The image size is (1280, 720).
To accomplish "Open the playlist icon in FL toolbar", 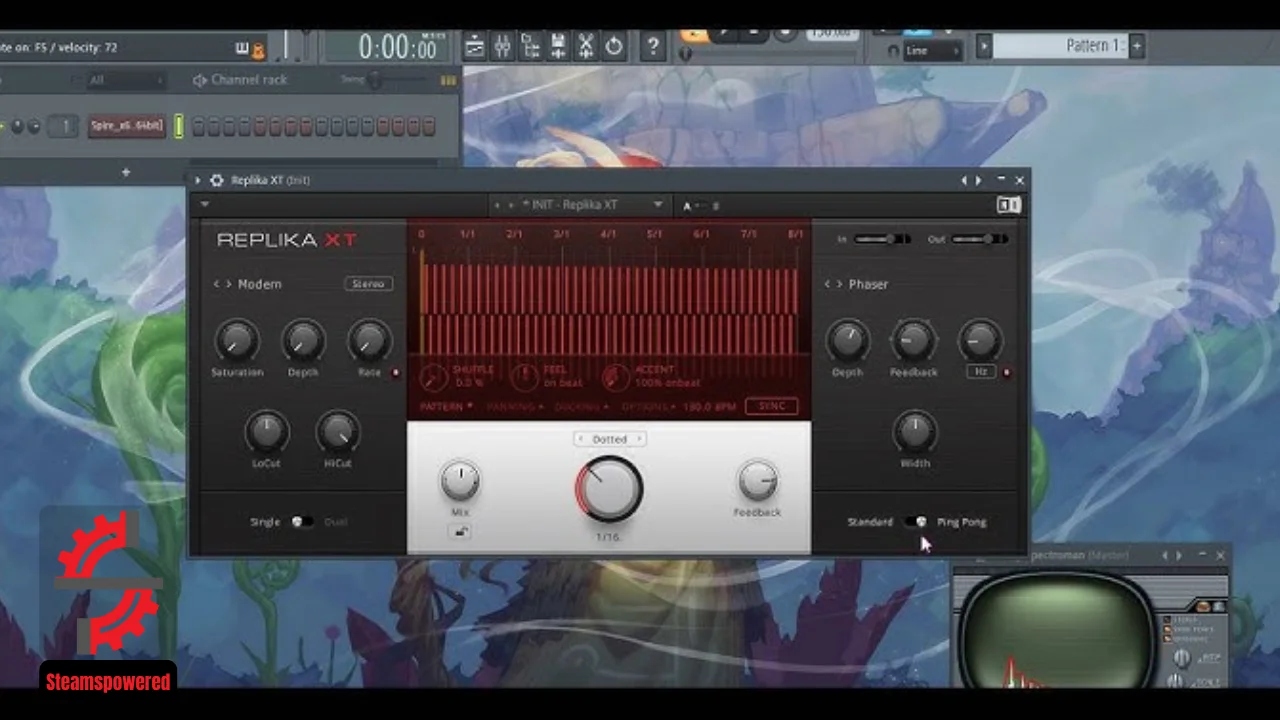I will [x=475, y=46].
